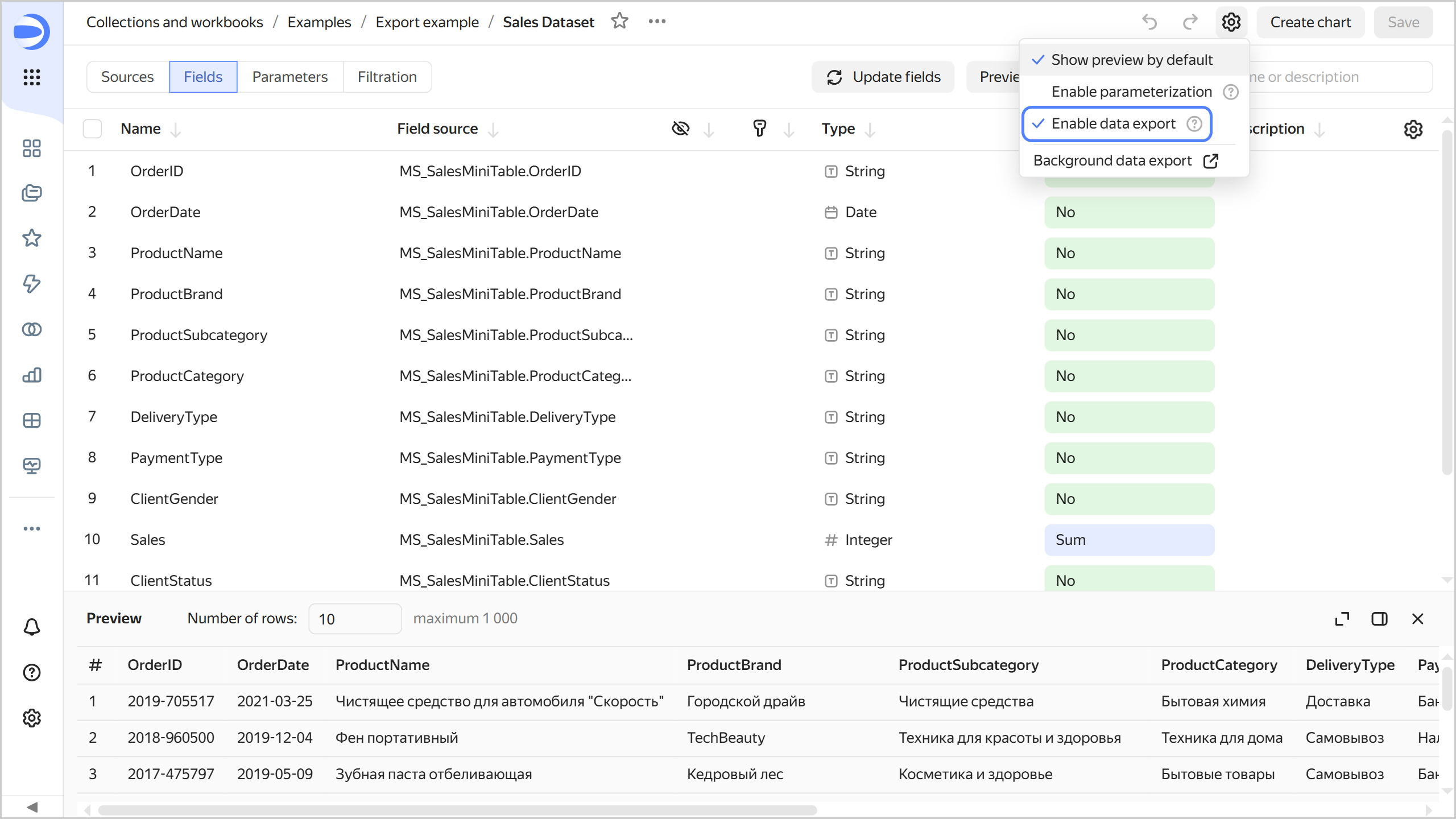Open notifications bell in sidebar
Viewport: 1456px width, 819px height.
point(32,627)
